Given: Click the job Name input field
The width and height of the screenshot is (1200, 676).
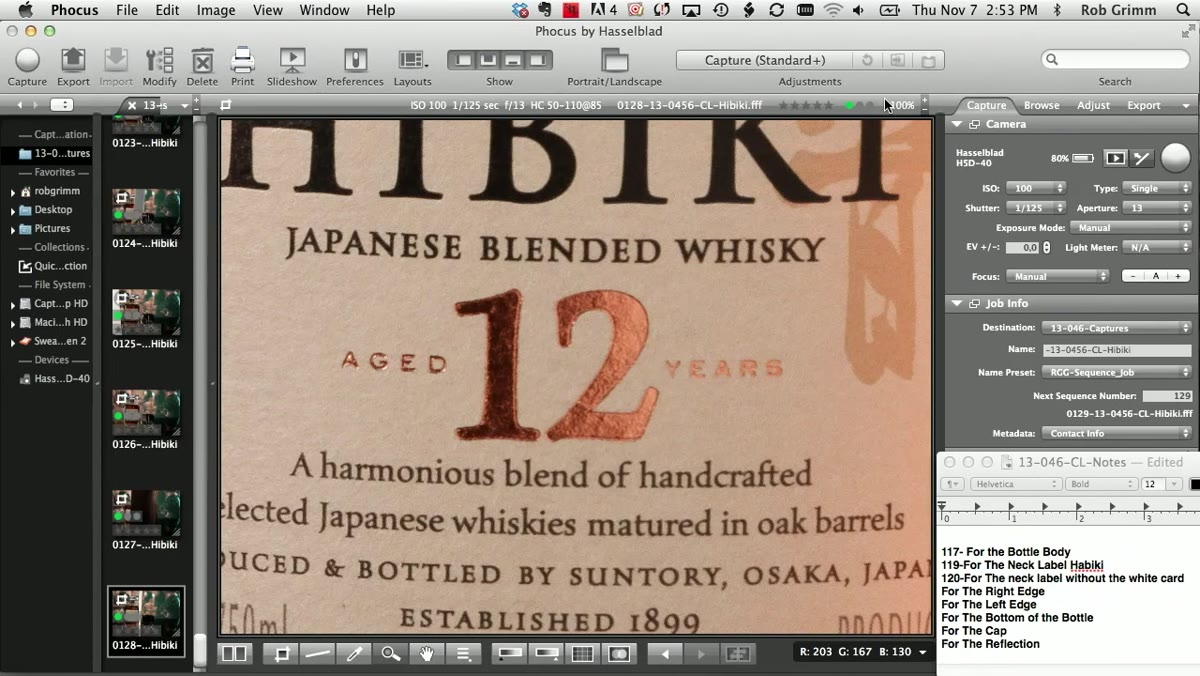Looking at the screenshot, I should tap(1116, 350).
